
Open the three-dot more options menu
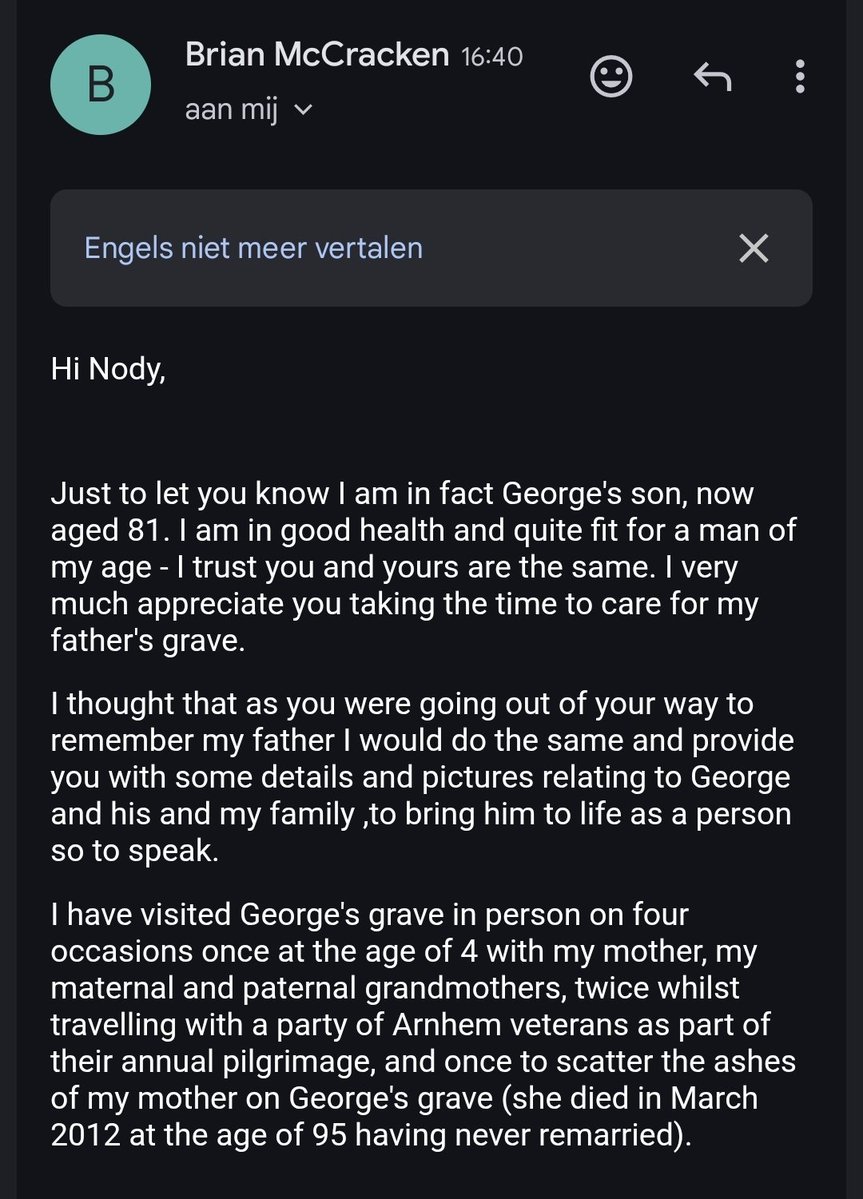pos(800,76)
